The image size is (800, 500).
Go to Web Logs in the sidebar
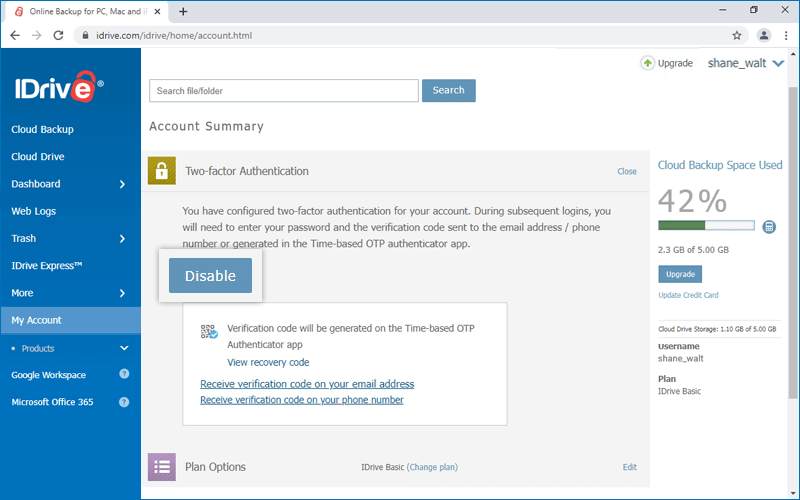pos(33,212)
